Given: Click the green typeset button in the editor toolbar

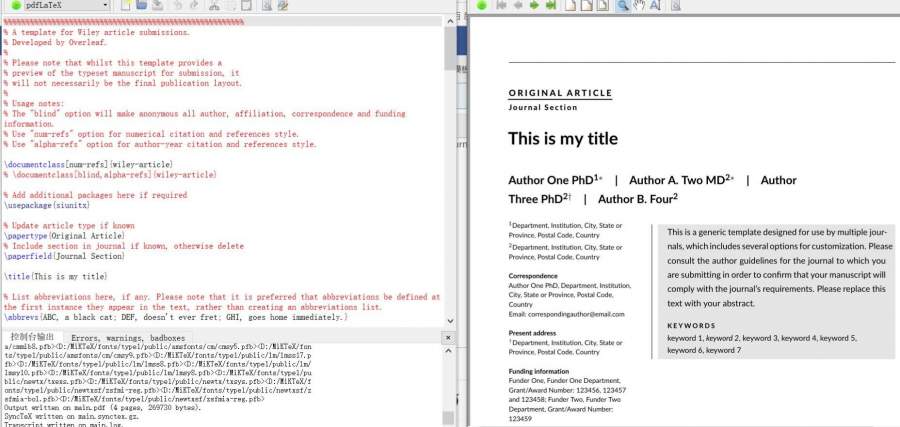Looking at the screenshot, I should (16, 6).
